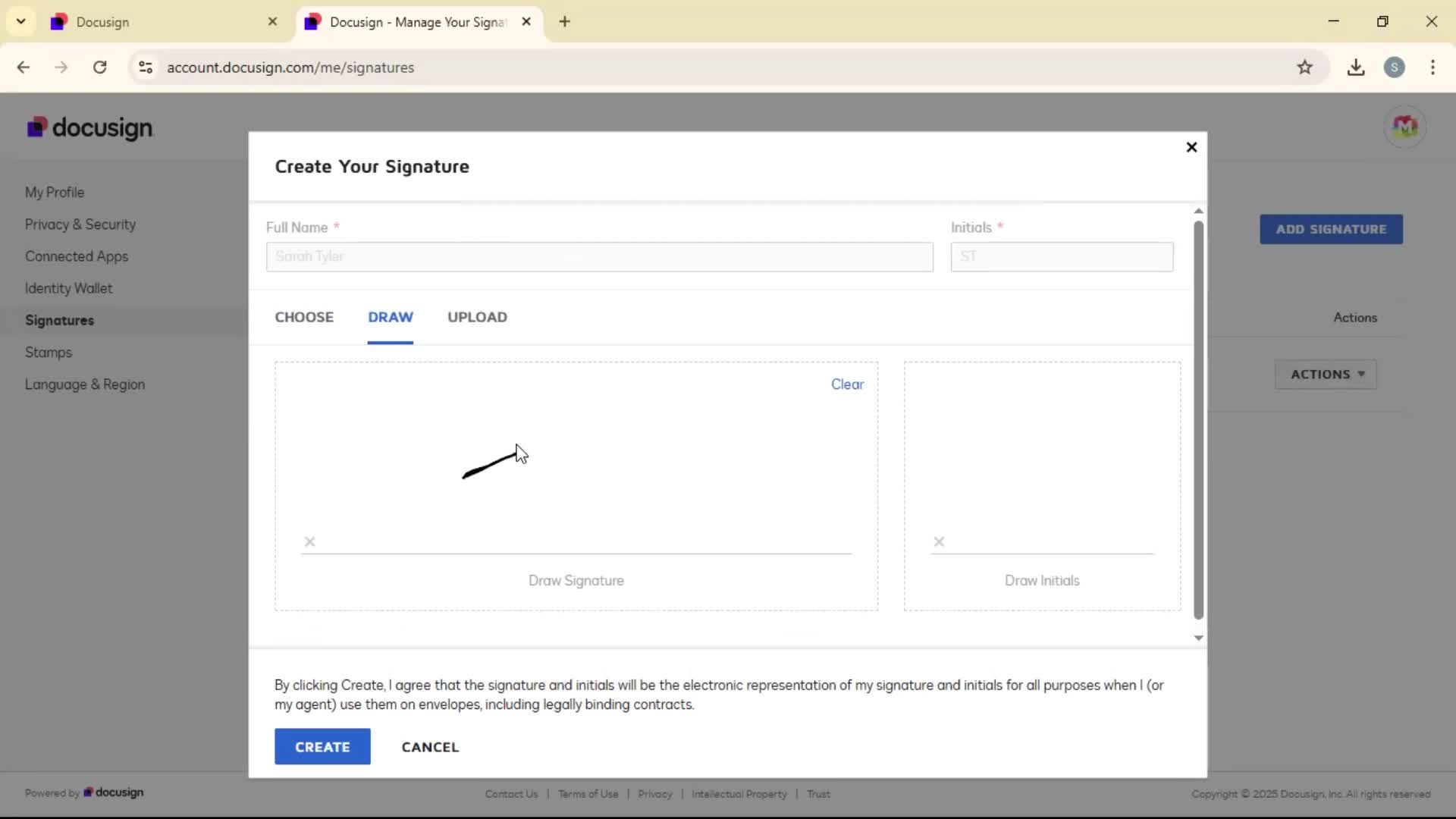
Task: Open Chrome three-dot menu
Action: coord(1432,67)
